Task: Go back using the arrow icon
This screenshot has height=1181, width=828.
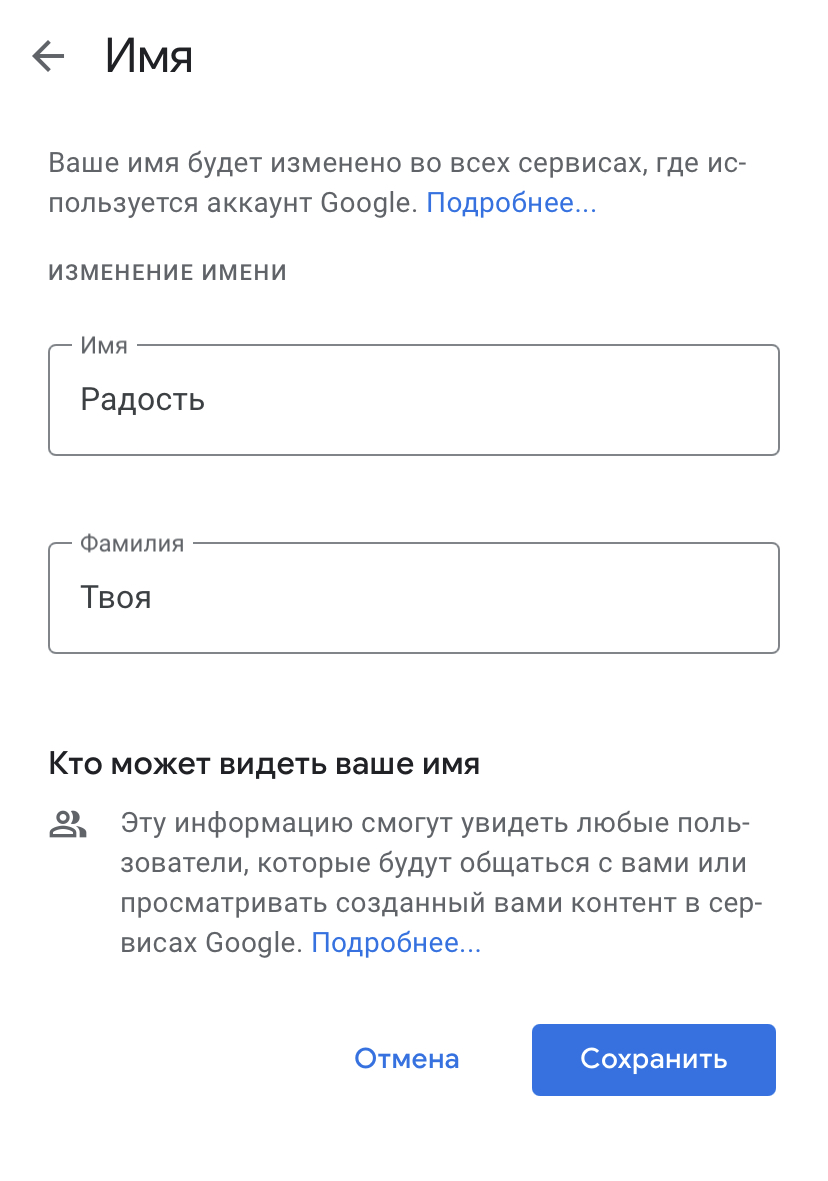Action: [48, 57]
